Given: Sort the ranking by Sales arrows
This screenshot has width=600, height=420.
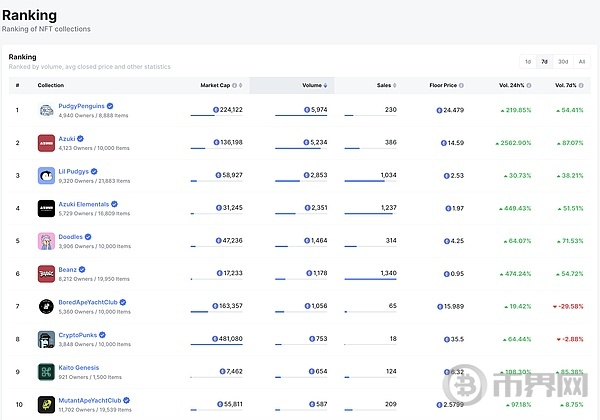Looking at the screenshot, I should pos(395,85).
